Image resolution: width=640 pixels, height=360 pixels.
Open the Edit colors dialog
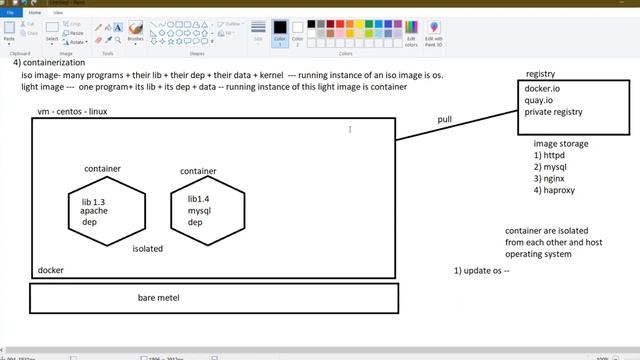[411, 33]
